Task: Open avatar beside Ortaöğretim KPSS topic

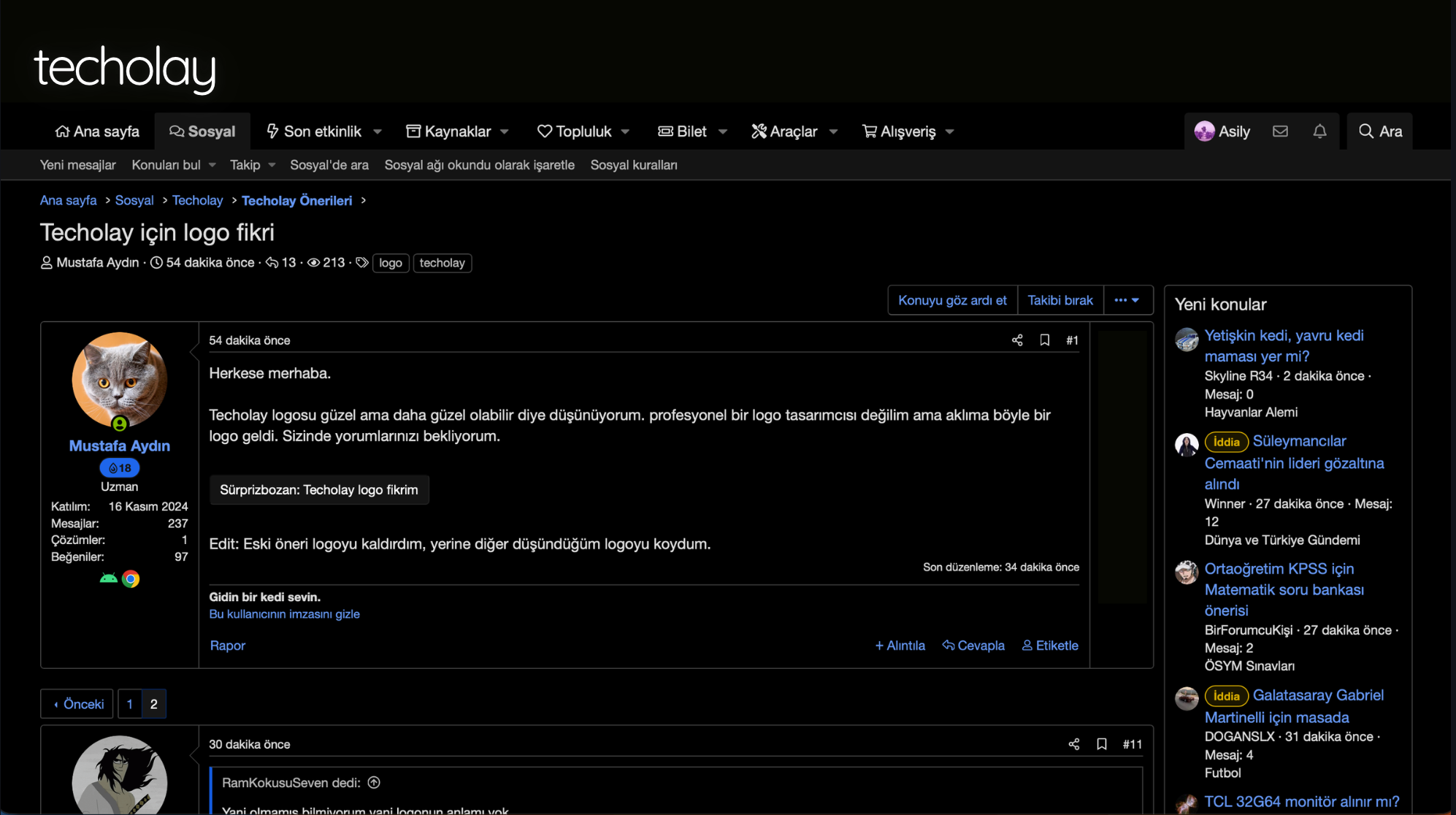Action: coord(1187,573)
